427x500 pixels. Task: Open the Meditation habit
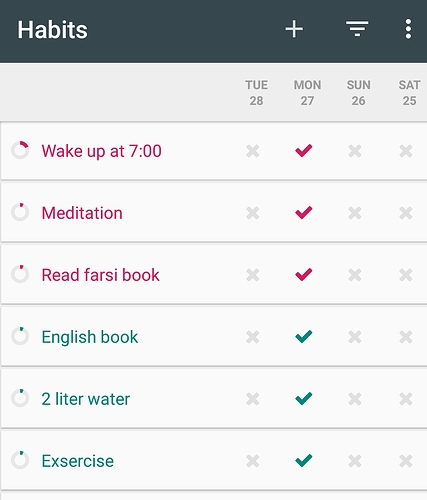tap(82, 213)
